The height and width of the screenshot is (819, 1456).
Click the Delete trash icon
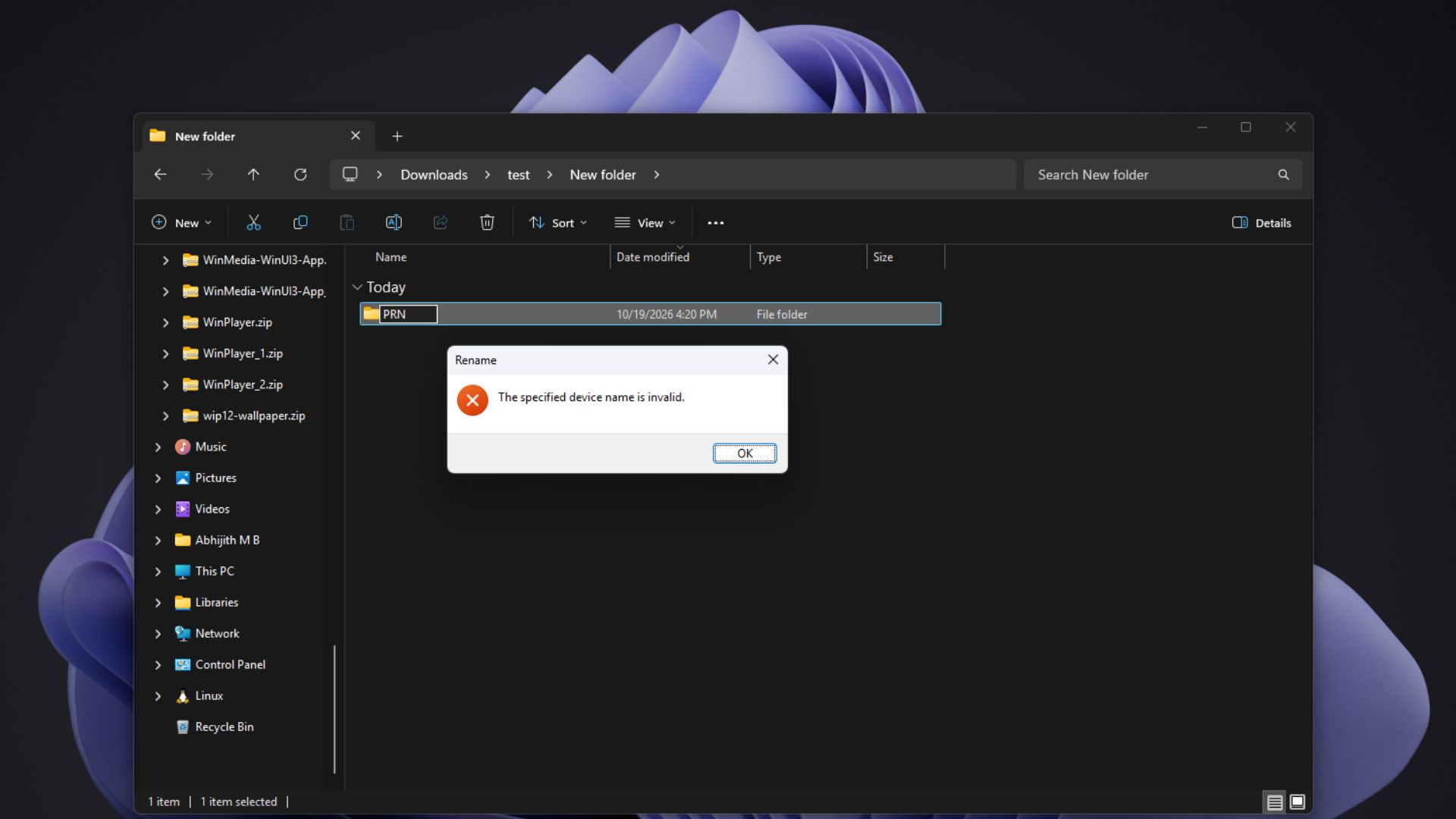(x=487, y=222)
